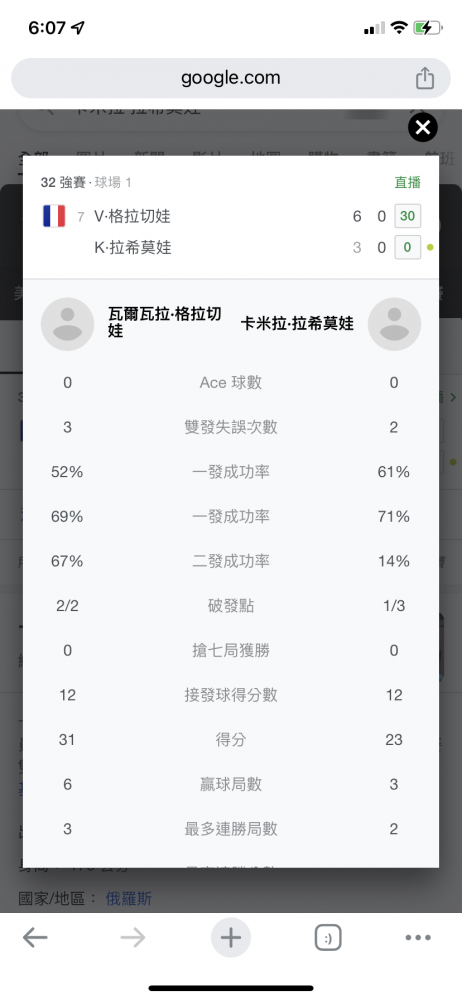Image resolution: width=462 pixels, height=1000 pixels.
Task: Open a new tab with the plus button
Action: (231, 938)
